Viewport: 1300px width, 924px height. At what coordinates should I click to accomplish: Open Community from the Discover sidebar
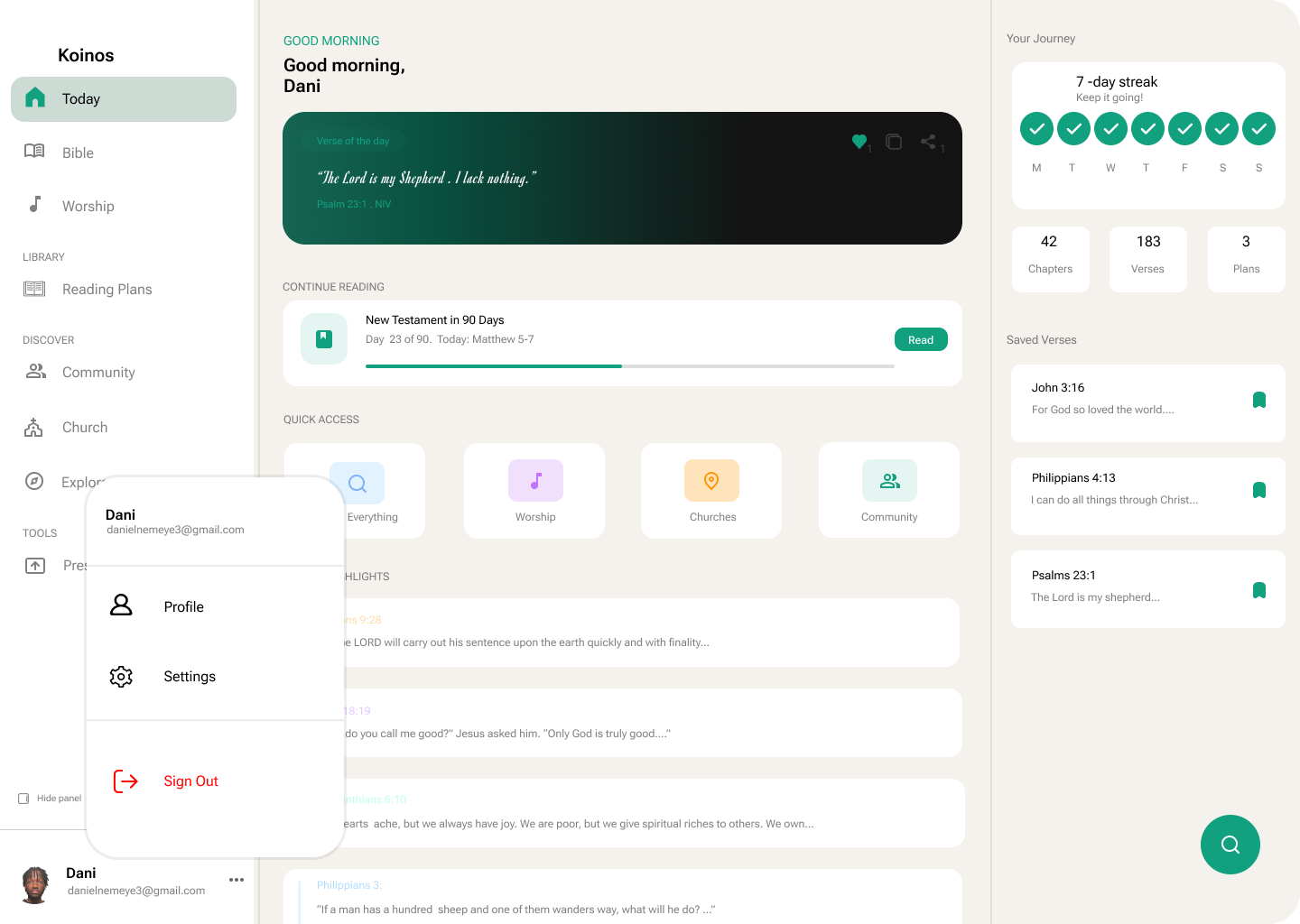98,372
